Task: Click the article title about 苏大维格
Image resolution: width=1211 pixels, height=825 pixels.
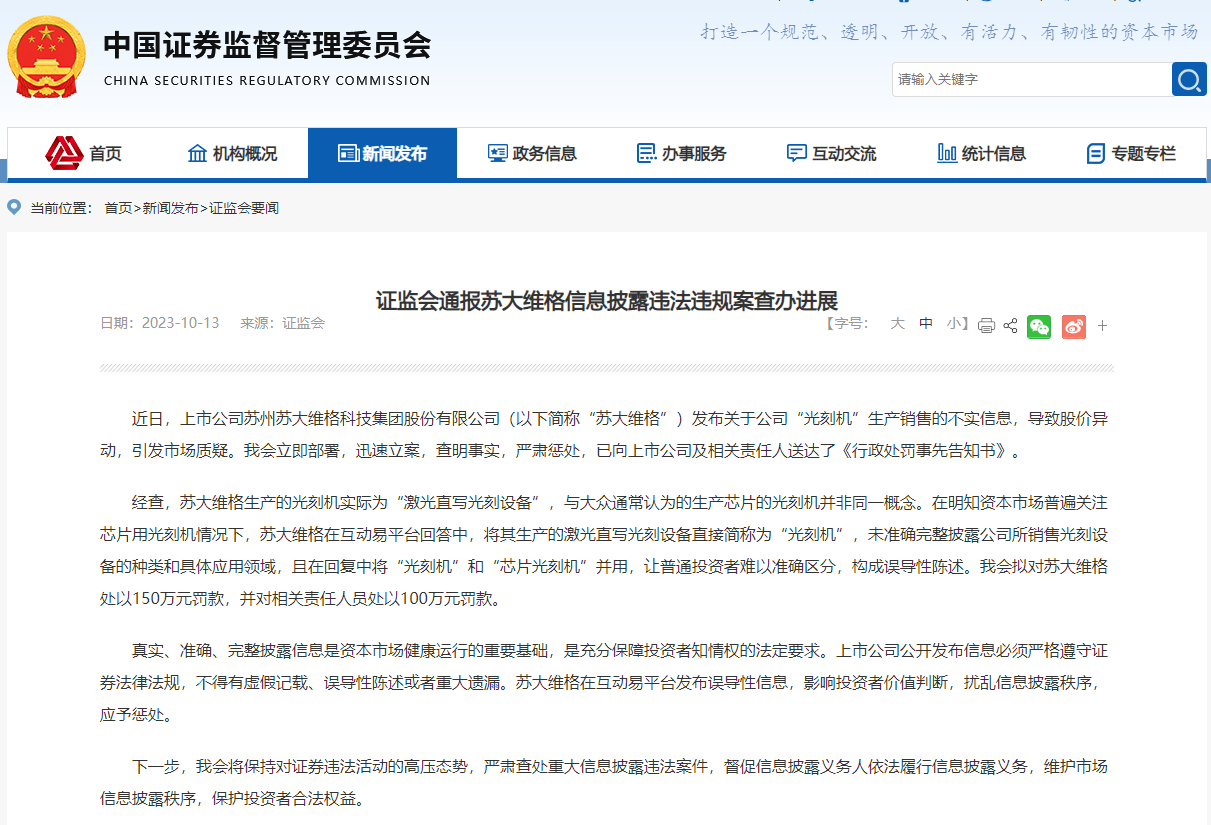Action: click(x=606, y=300)
